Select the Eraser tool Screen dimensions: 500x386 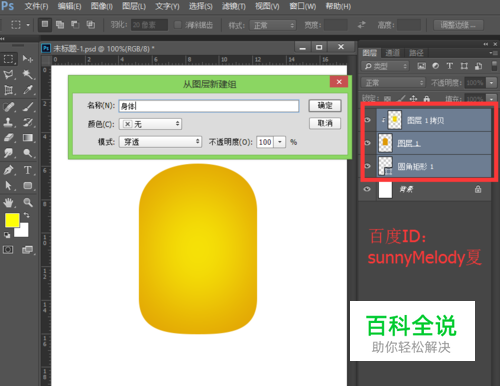pos(8,138)
